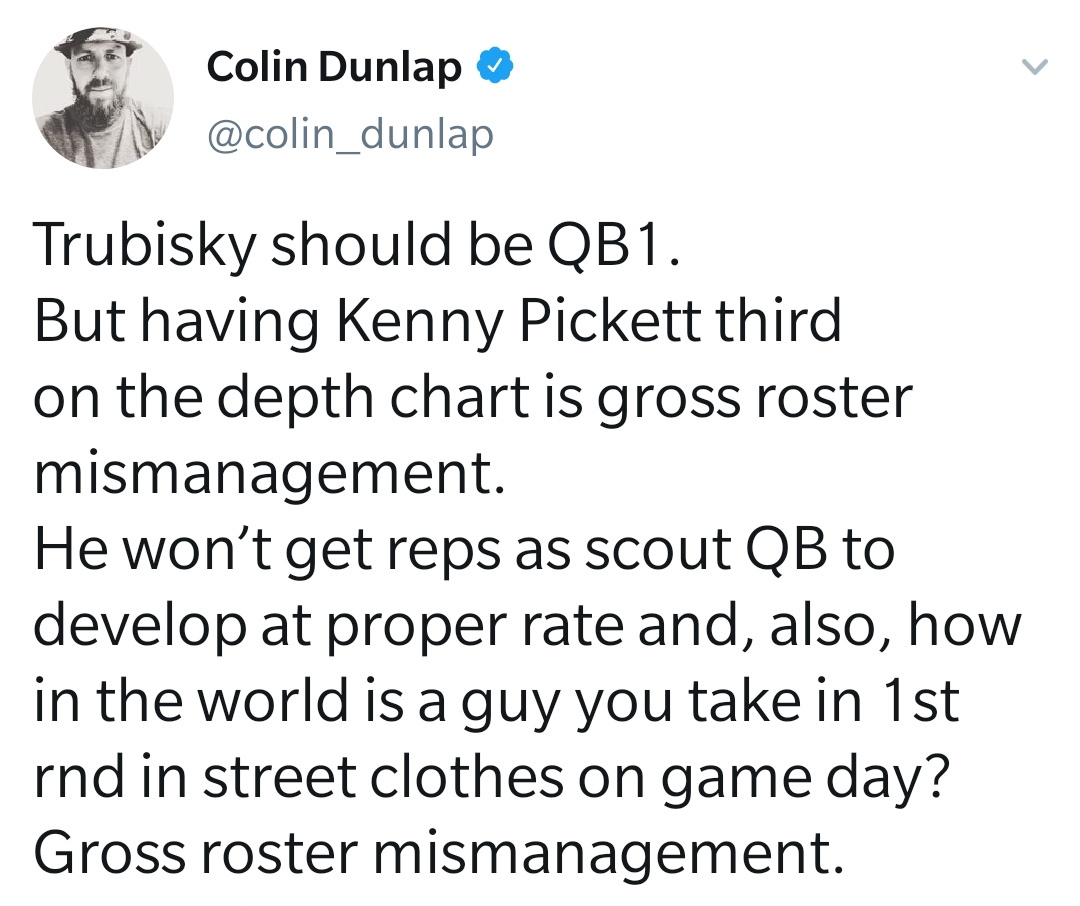The width and height of the screenshot is (1080, 906).
Task: Click the word third after Pickett
Action: point(778,320)
